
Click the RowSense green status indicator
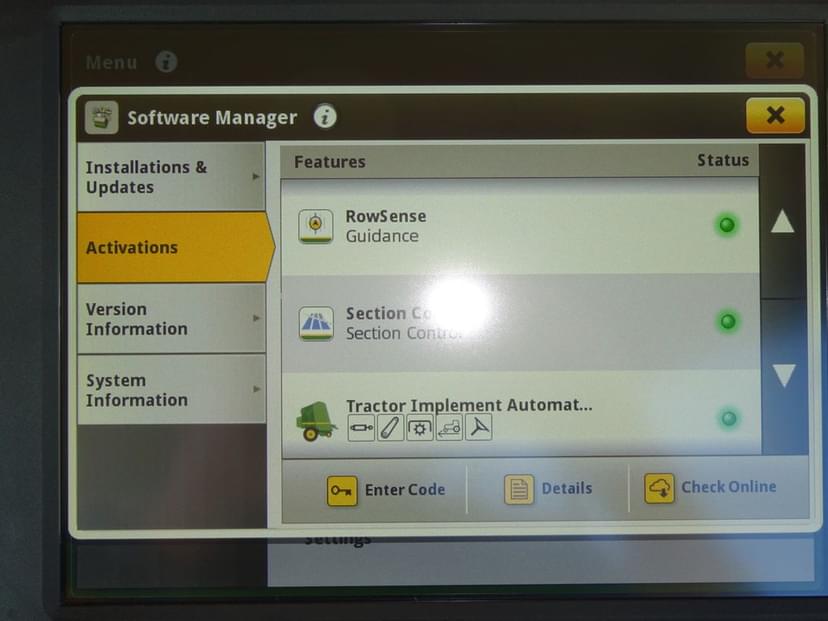[727, 225]
